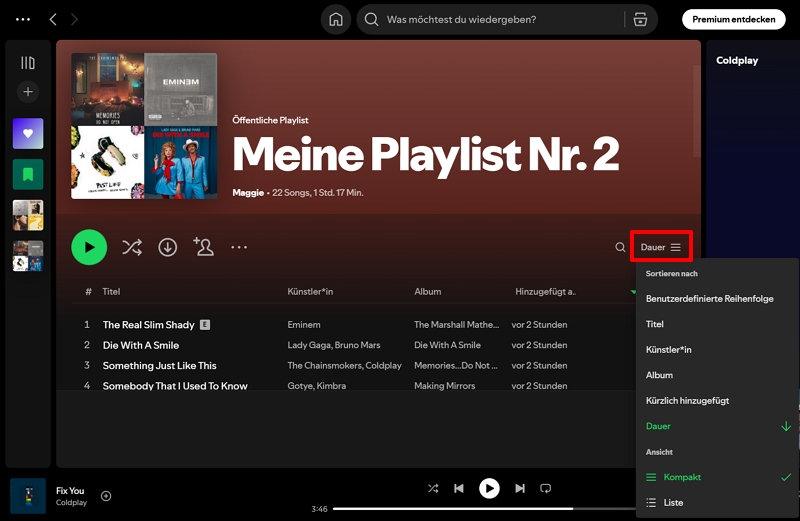The image size is (800, 521).
Task: Click the playlist cover collage image
Action: (144, 126)
